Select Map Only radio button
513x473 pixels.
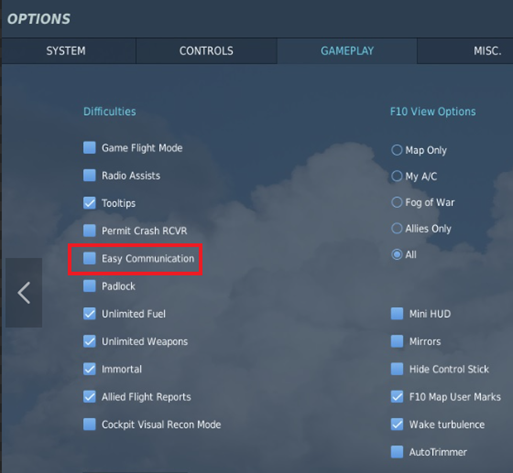pos(397,150)
